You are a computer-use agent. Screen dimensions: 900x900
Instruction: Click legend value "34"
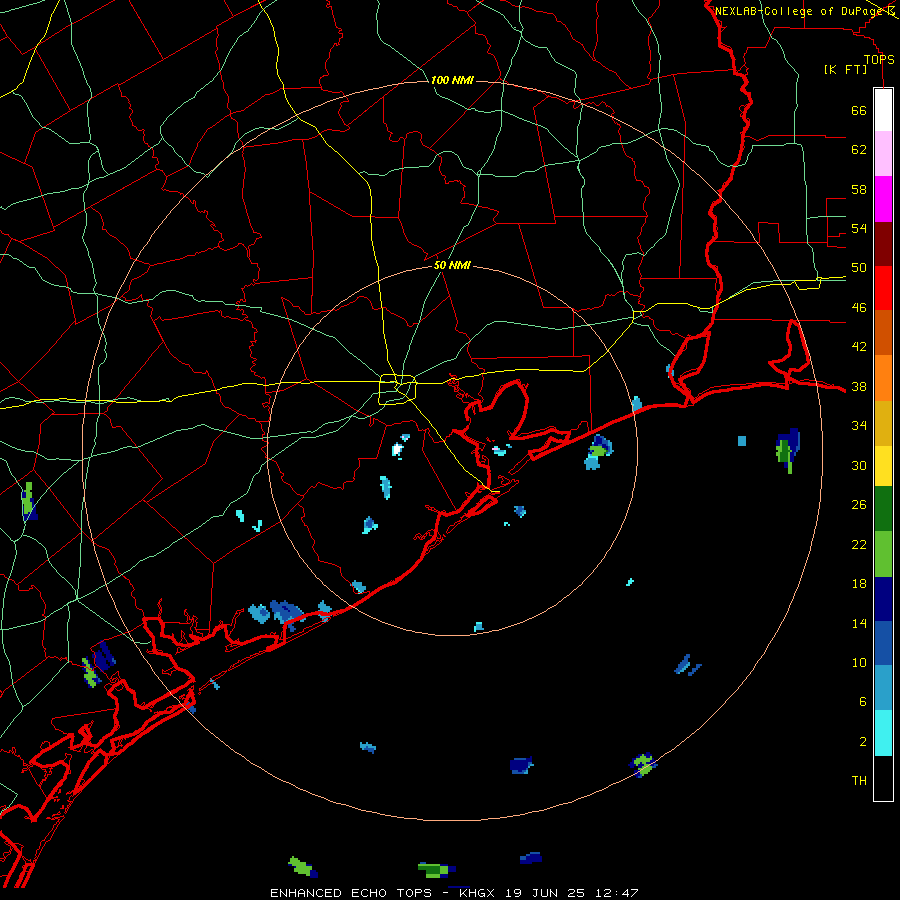pos(859,426)
